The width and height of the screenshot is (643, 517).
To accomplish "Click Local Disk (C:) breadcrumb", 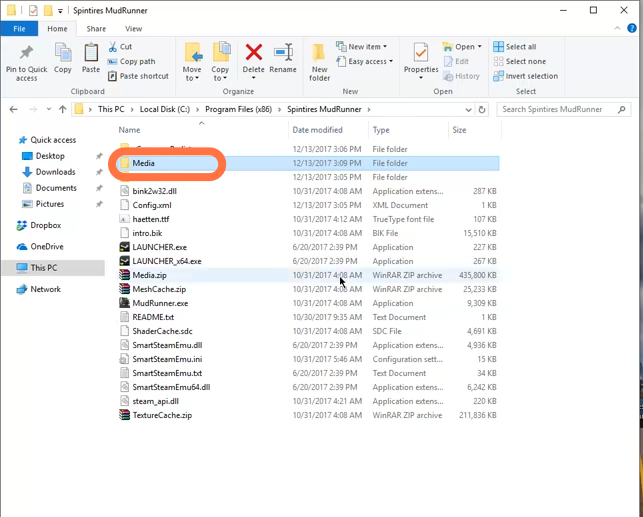I will click(165, 109).
